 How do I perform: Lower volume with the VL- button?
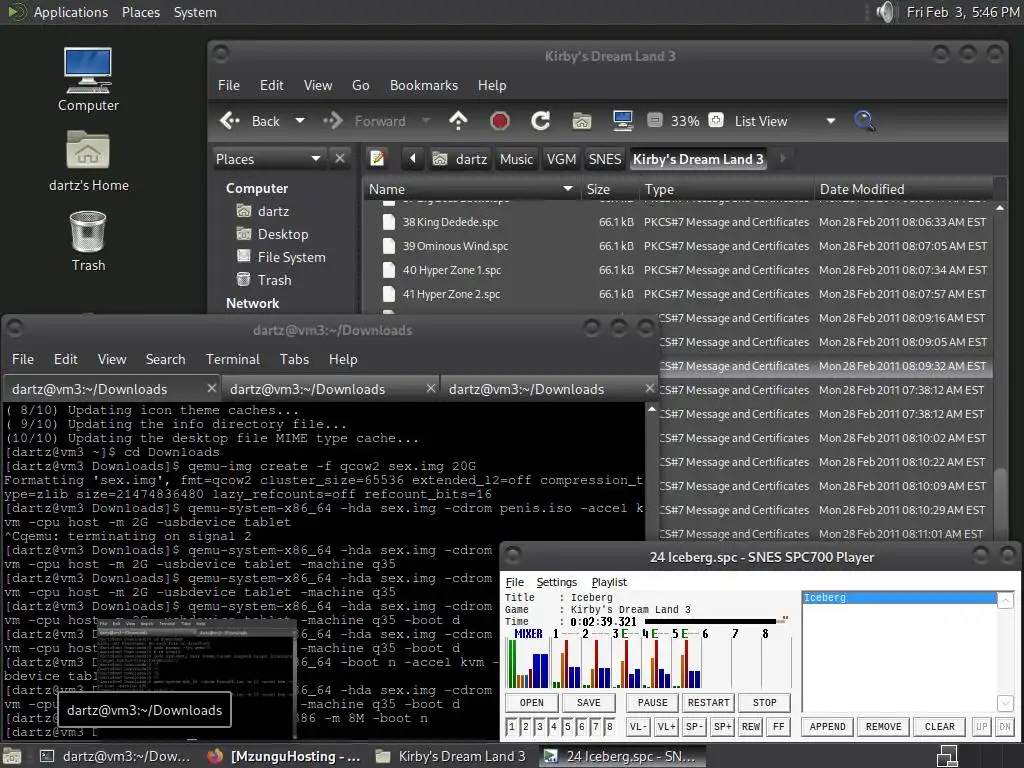638,726
